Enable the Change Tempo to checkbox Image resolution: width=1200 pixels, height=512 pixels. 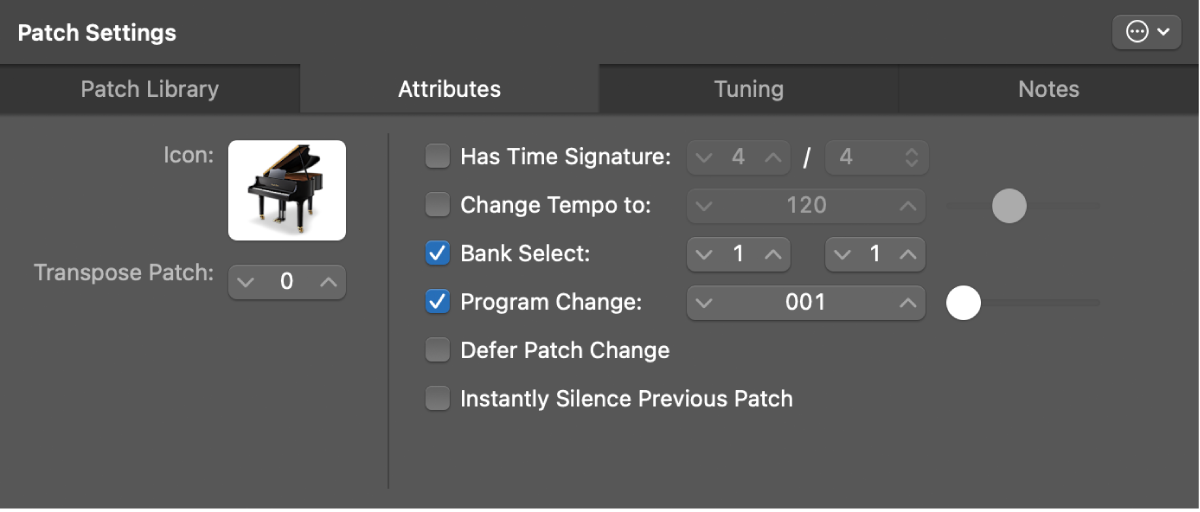pos(438,205)
